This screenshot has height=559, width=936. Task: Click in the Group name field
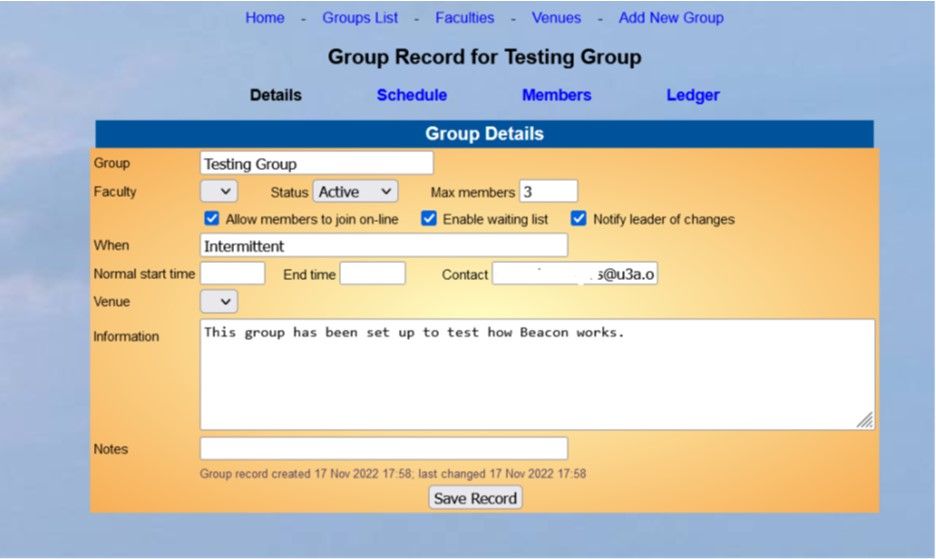pos(316,163)
